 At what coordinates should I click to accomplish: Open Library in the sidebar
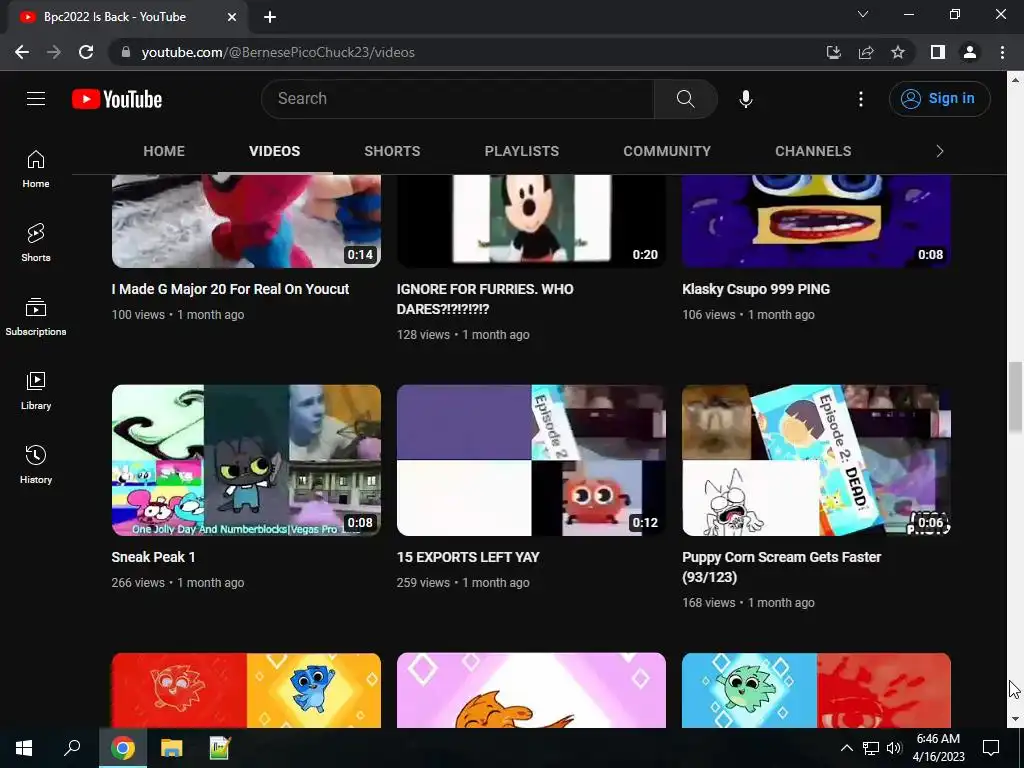[x=36, y=391]
